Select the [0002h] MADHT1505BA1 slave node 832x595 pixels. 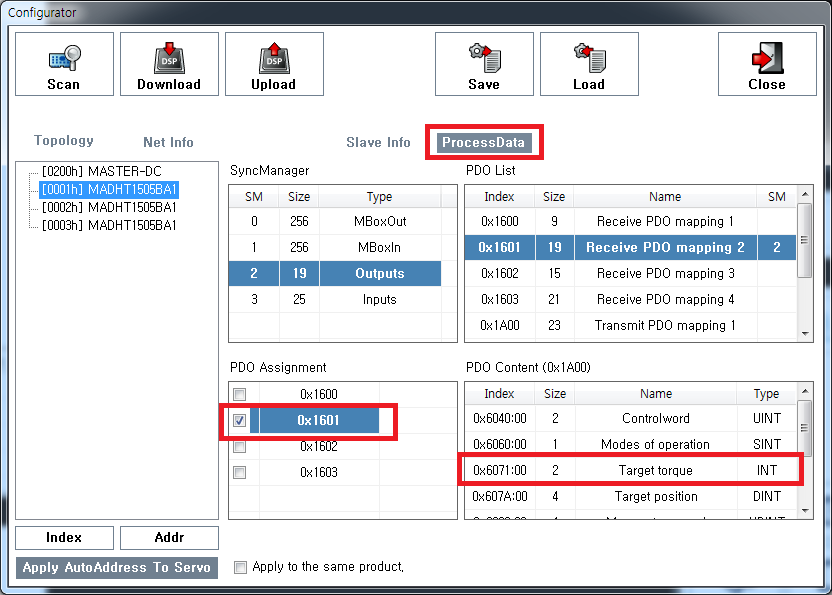pyautogui.click(x=108, y=207)
